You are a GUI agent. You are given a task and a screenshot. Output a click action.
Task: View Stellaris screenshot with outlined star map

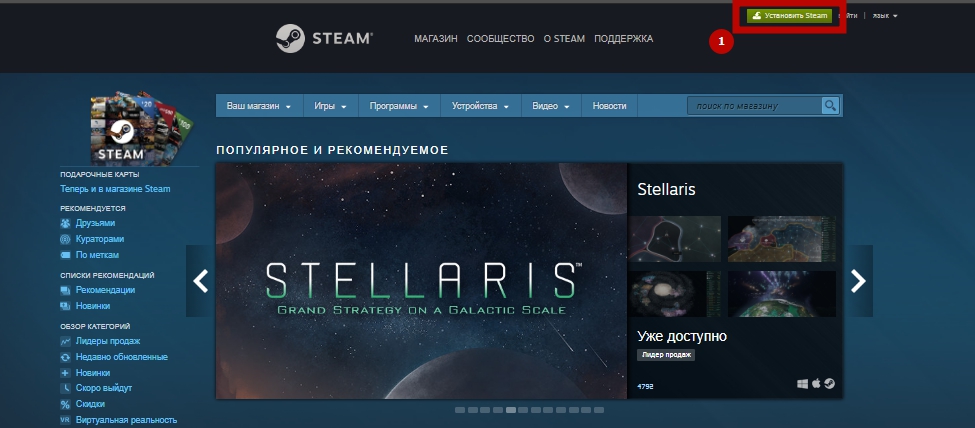tap(675, 239)
